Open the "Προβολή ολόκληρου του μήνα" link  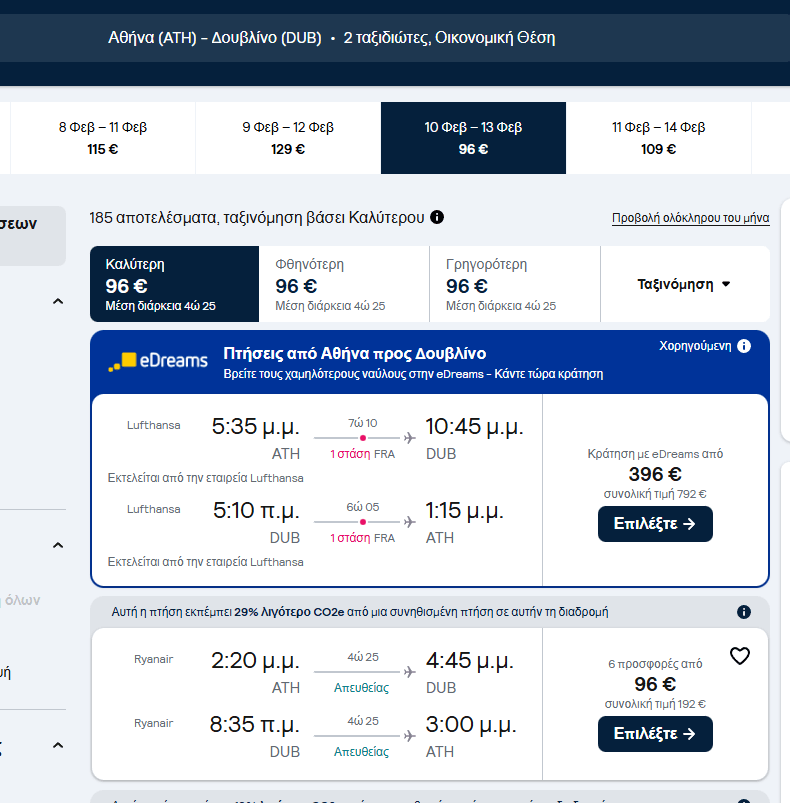point(690,218)
